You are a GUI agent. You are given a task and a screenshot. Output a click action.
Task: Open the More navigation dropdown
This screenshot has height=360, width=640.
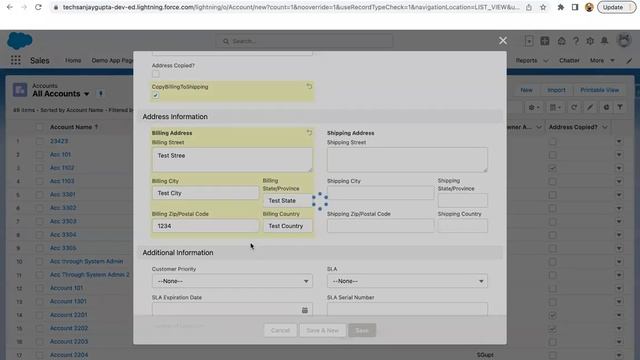coord(602,60)
